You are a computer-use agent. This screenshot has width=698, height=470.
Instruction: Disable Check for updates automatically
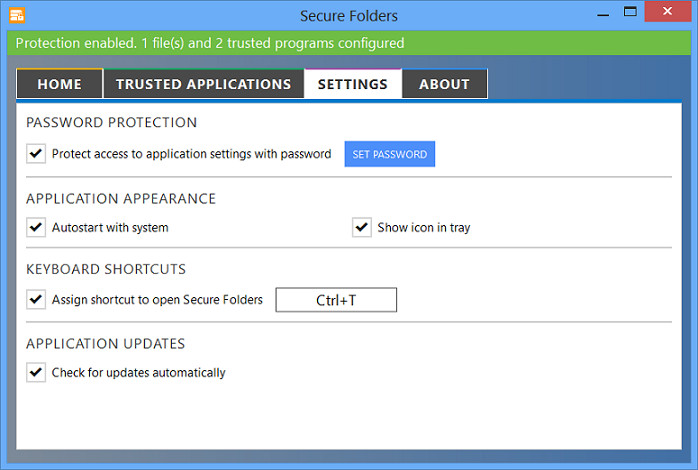[36, 372]
